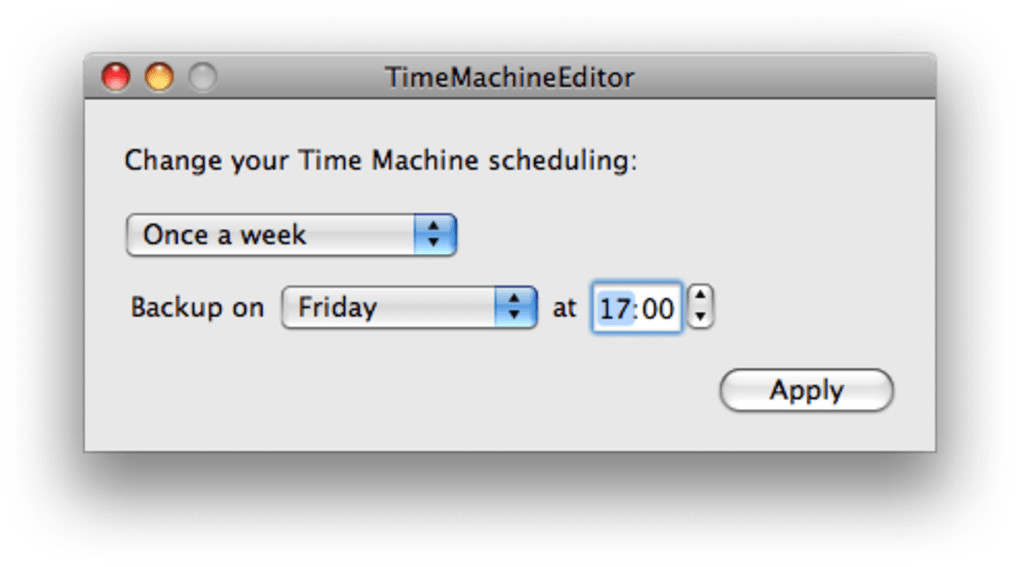Click the grayed-out zoom window button
The height and width of the screenshot is (567, 1020).
coord(202,77)
